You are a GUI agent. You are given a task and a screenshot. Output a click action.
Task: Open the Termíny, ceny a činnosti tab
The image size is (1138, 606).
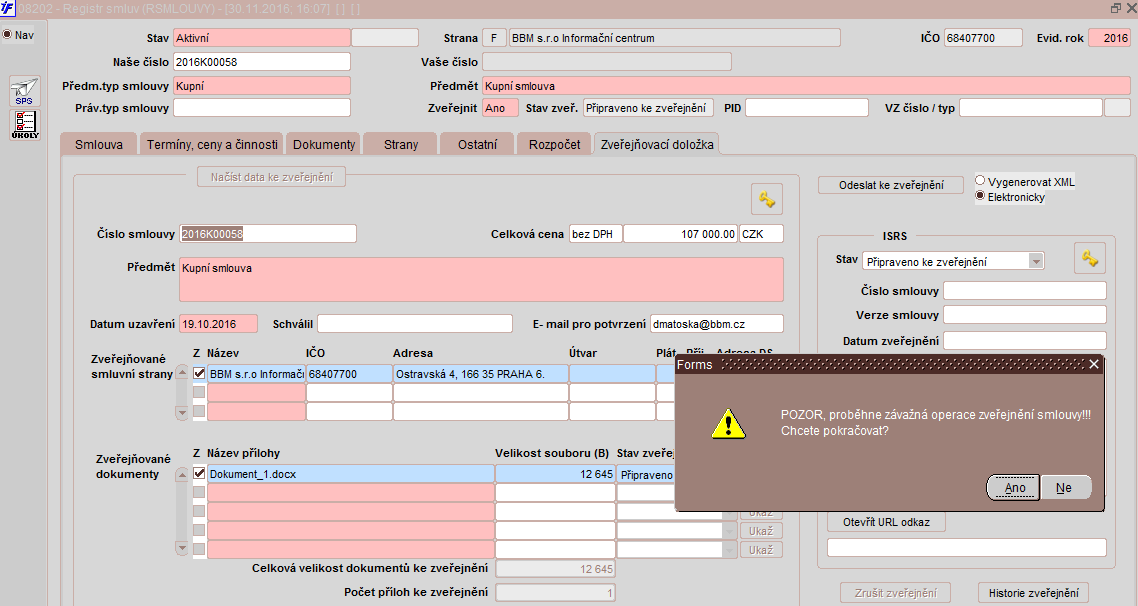212,144
